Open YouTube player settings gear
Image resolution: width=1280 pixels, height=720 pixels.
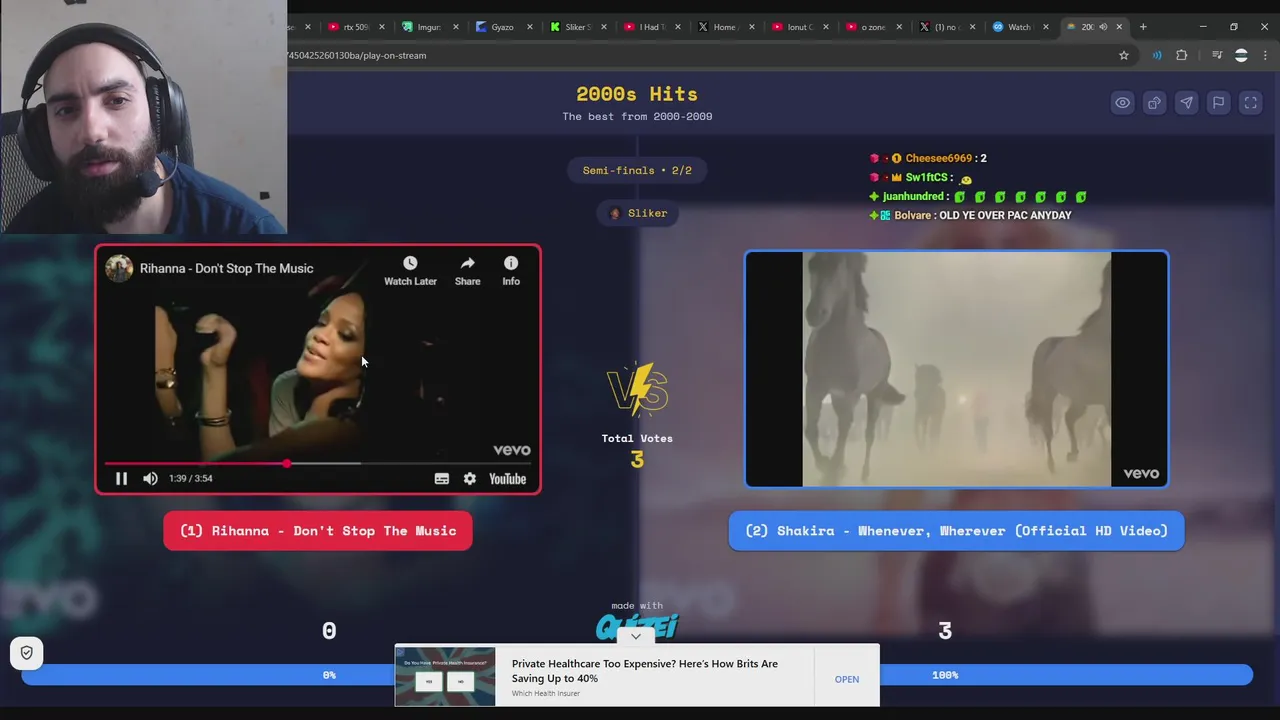470,479
